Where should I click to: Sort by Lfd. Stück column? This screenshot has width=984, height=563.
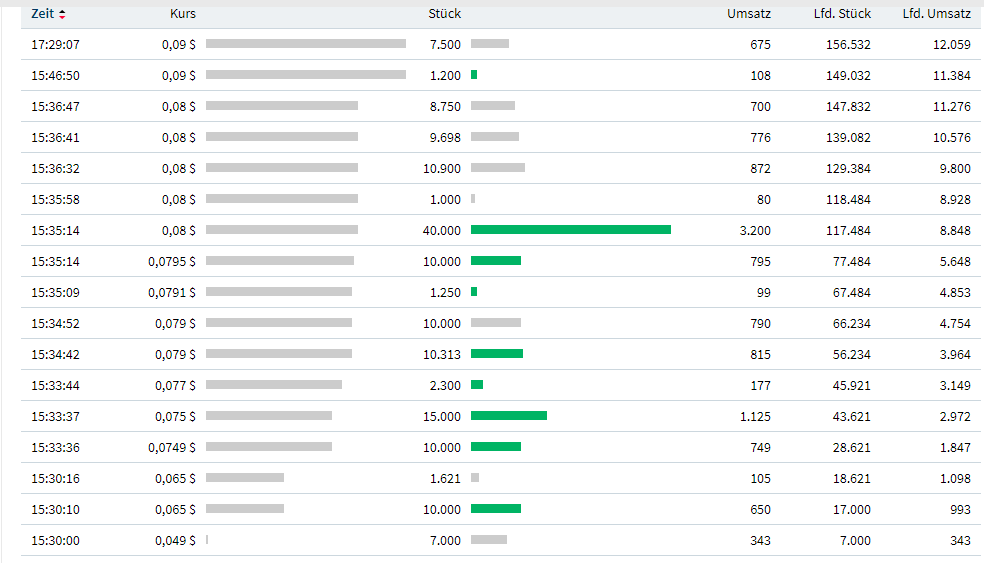coord(842,14)
